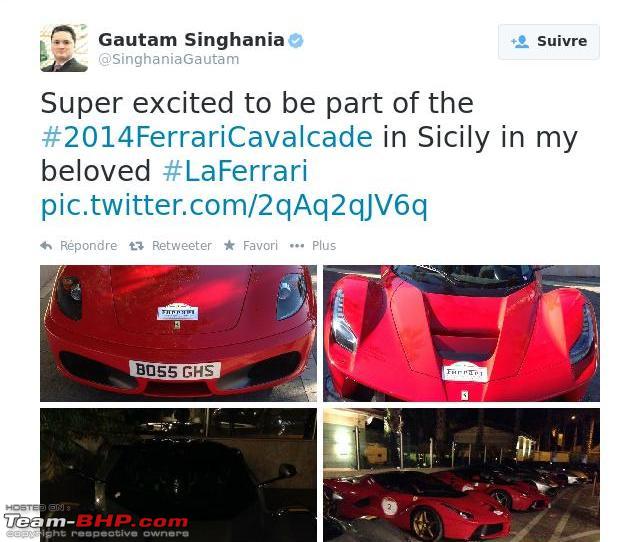Open the #LaFerrari hashtag
Screen dimensions: 630x542
[235, 171]
